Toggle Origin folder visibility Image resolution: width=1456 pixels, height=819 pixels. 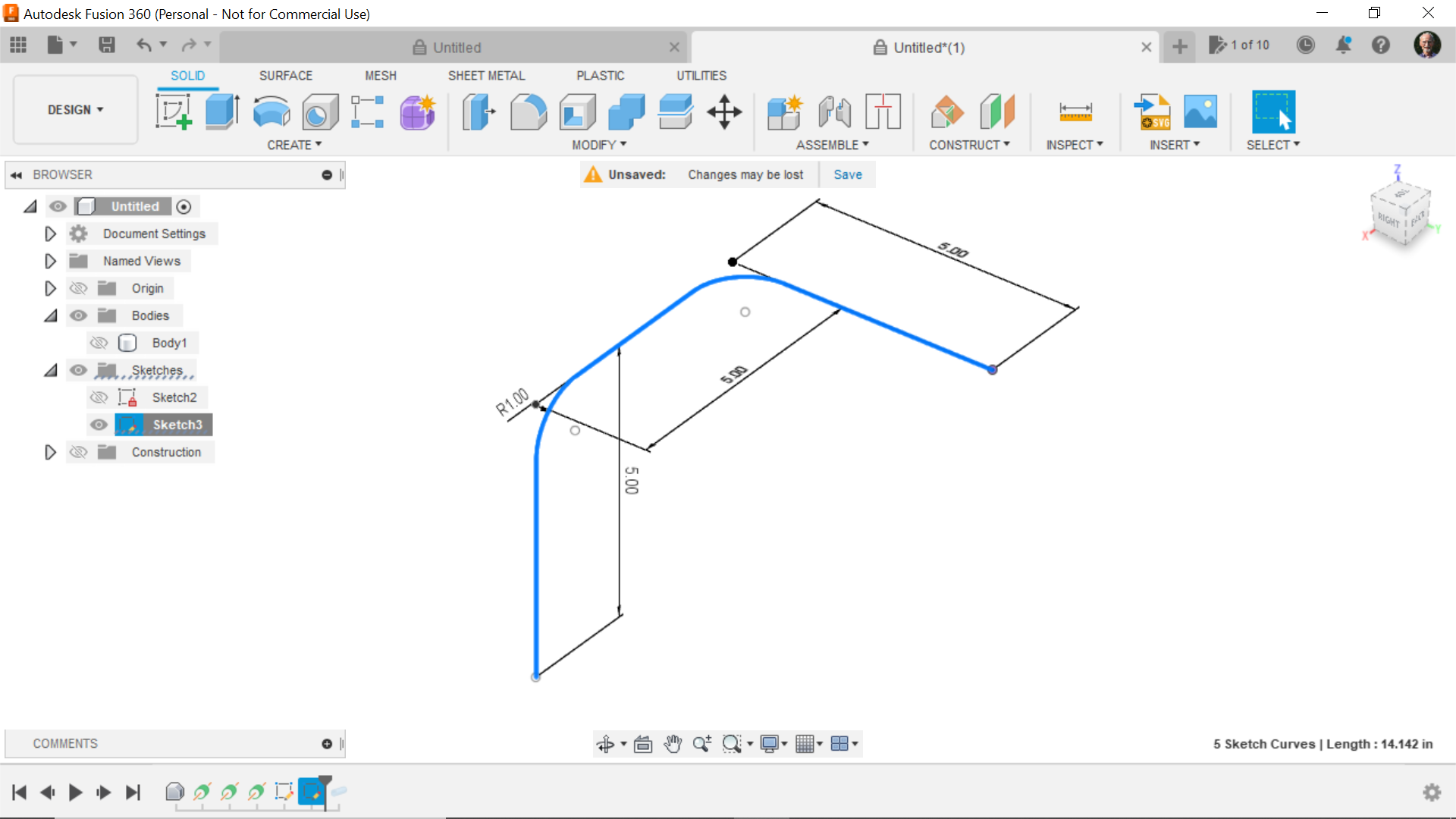78,288
